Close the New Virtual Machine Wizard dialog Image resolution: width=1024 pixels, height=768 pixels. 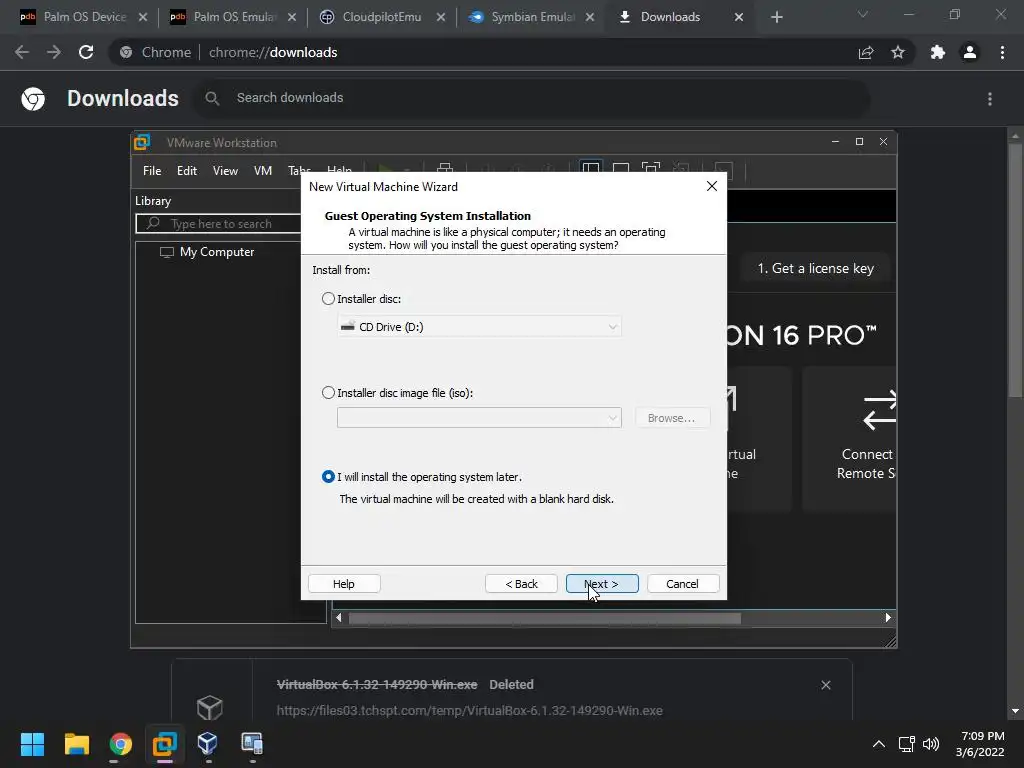[x=712, y=187]
